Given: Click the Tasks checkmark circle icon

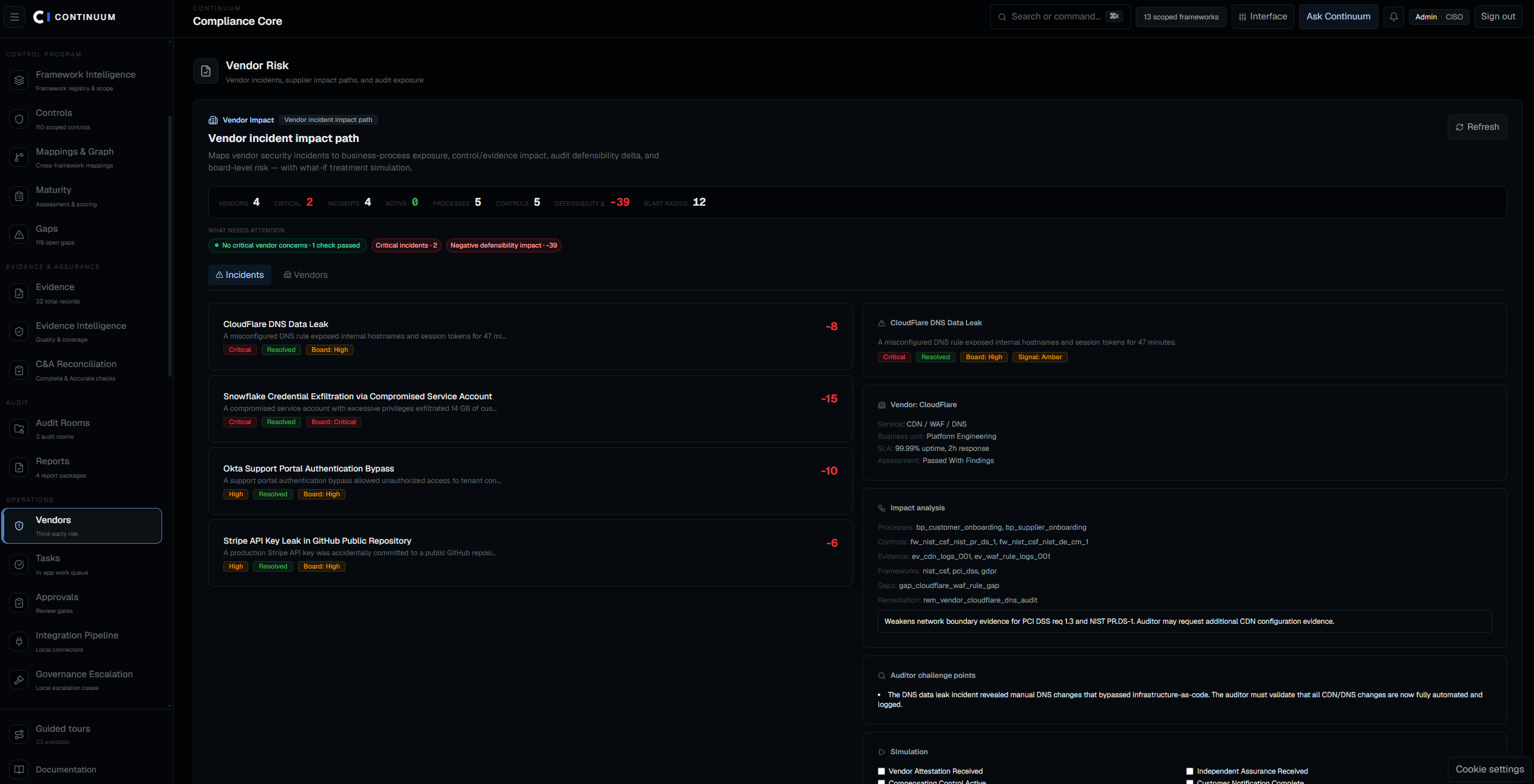Looking at the screenshot, I should tap(19, 564).
